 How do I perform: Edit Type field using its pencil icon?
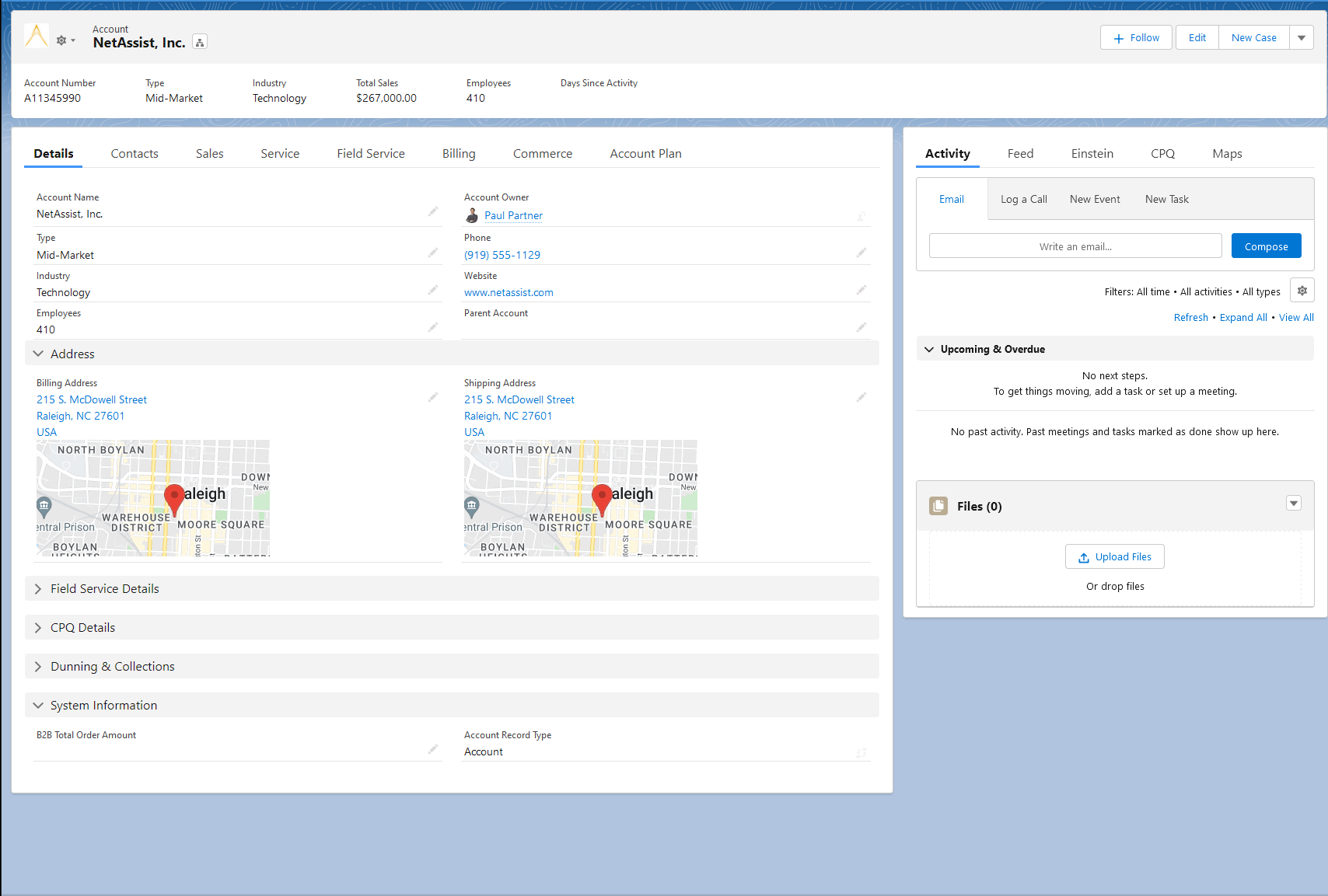coord(433,253)
